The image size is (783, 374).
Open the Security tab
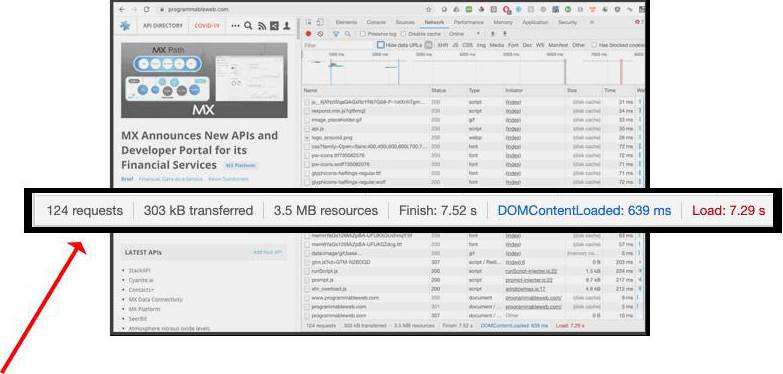[x=567, y=22]
